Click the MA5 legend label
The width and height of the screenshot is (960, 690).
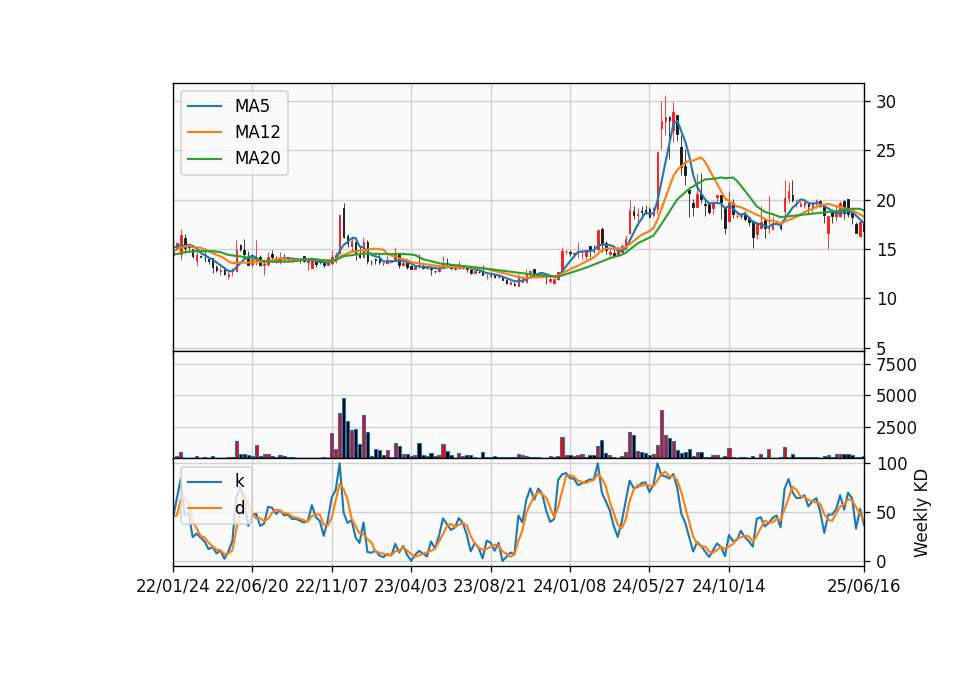click(x=252, y=106)
